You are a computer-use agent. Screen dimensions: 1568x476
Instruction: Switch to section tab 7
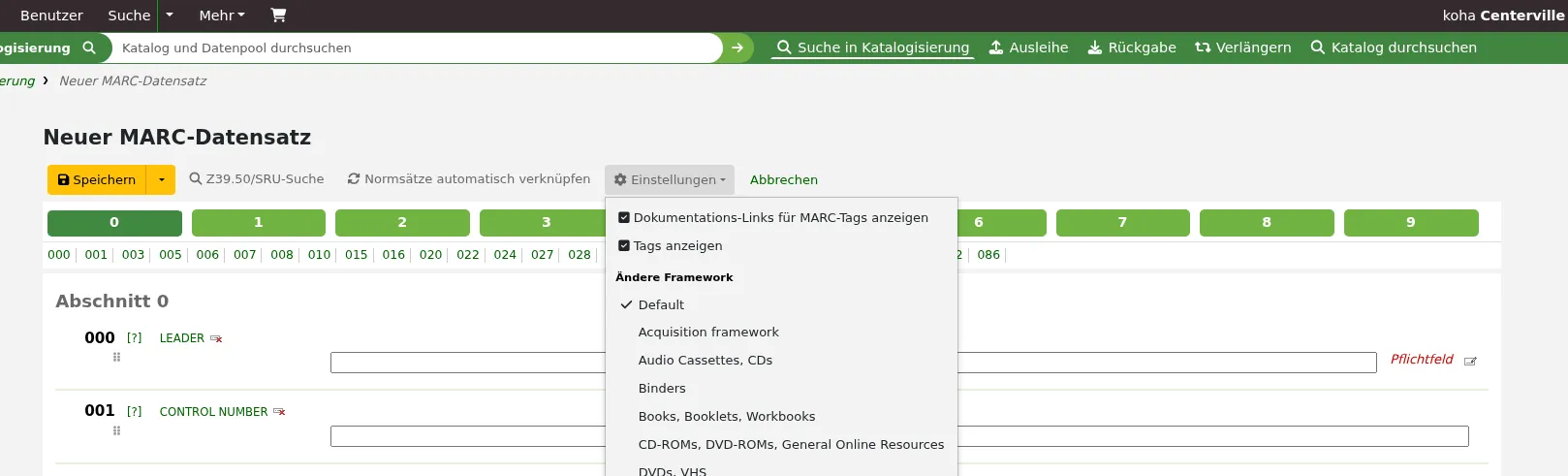tap(1122, 223)
